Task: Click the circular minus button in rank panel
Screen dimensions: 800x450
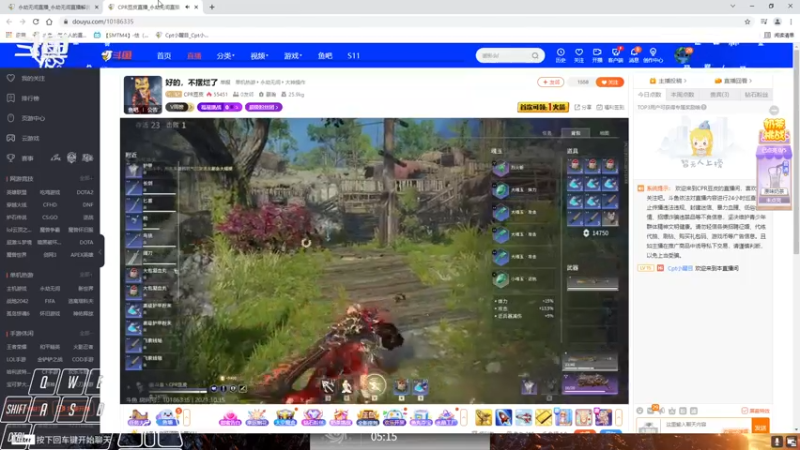Action: pyautogui.click(x=774, y=111)
